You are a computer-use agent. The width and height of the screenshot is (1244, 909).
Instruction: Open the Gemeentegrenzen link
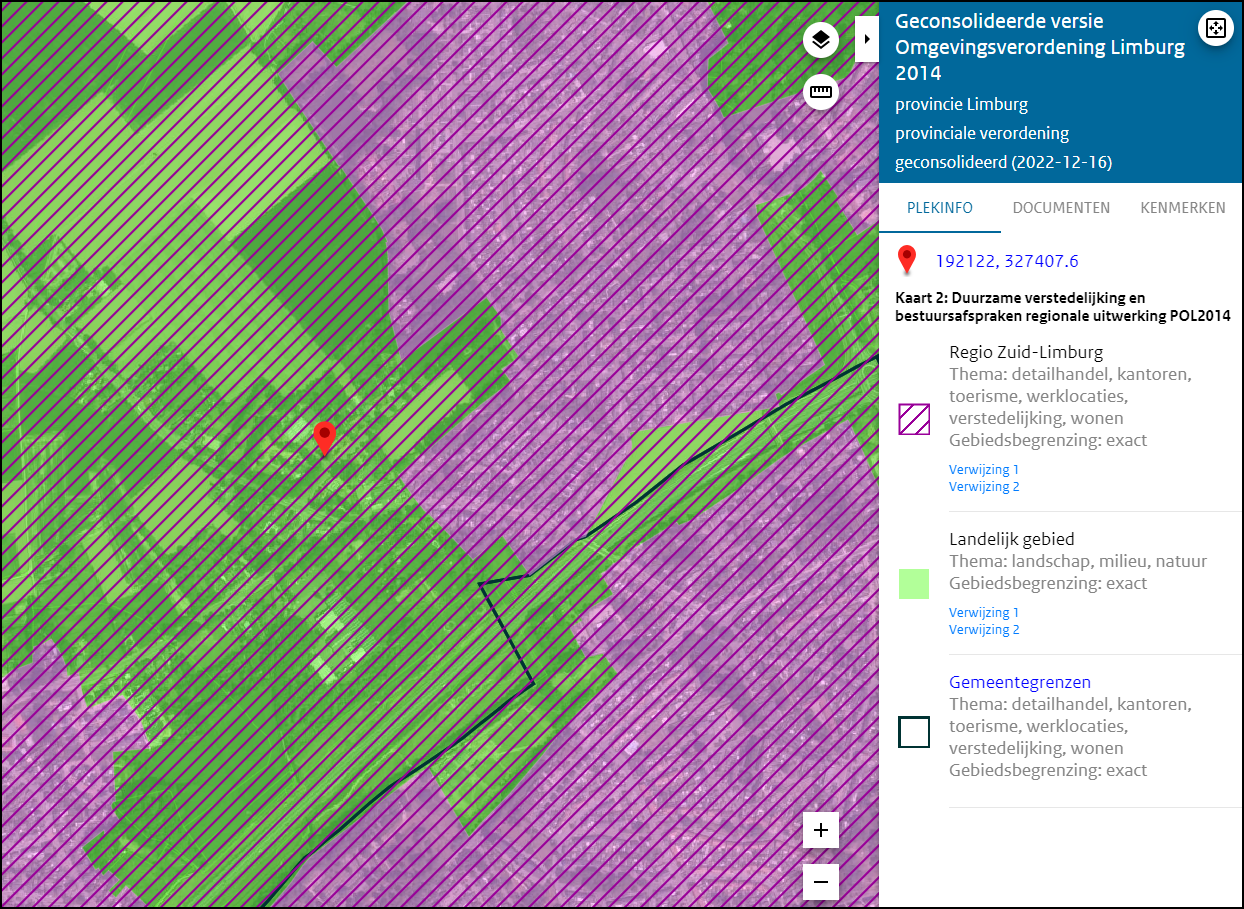click(1019, 682)
